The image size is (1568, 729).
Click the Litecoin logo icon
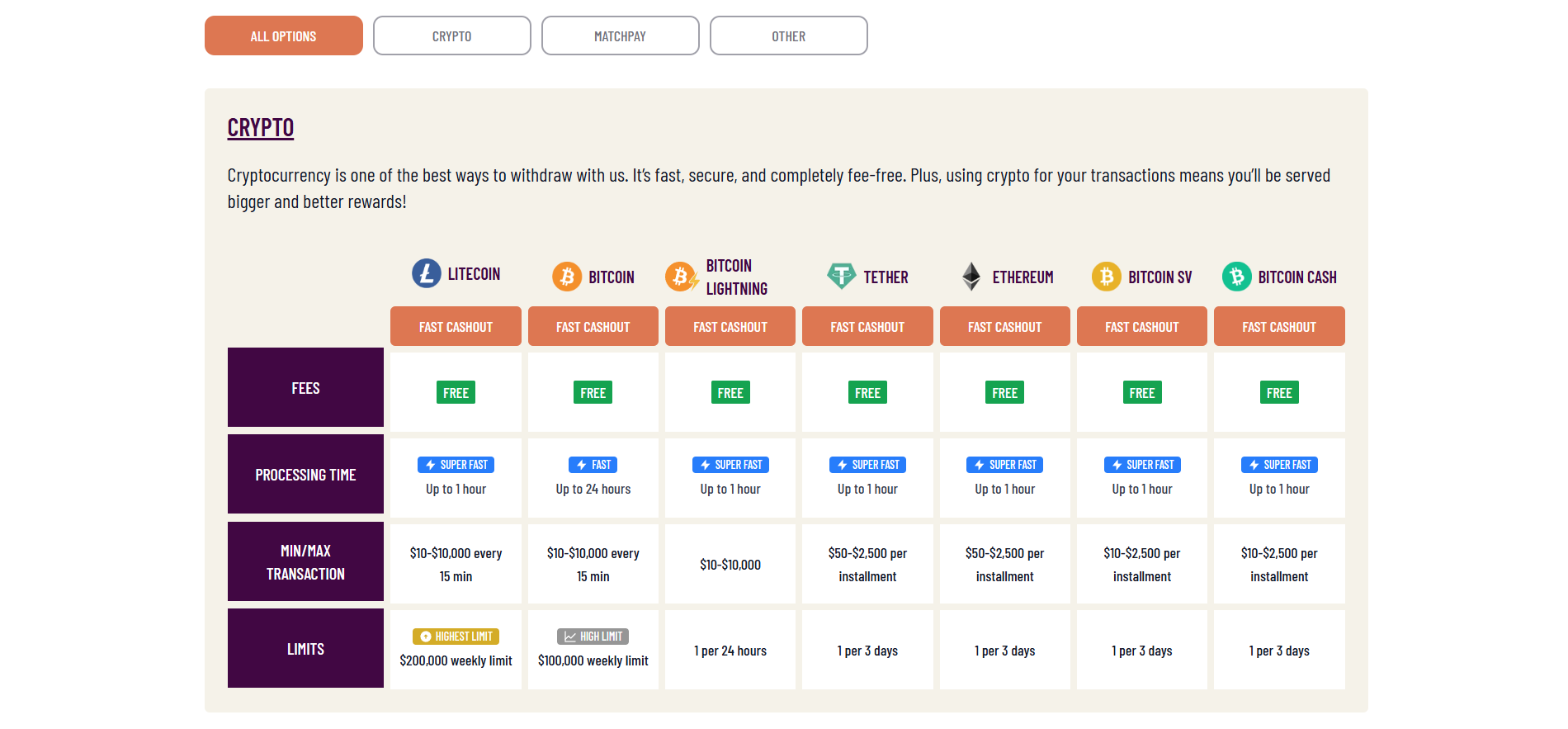[x=427, y=273]
